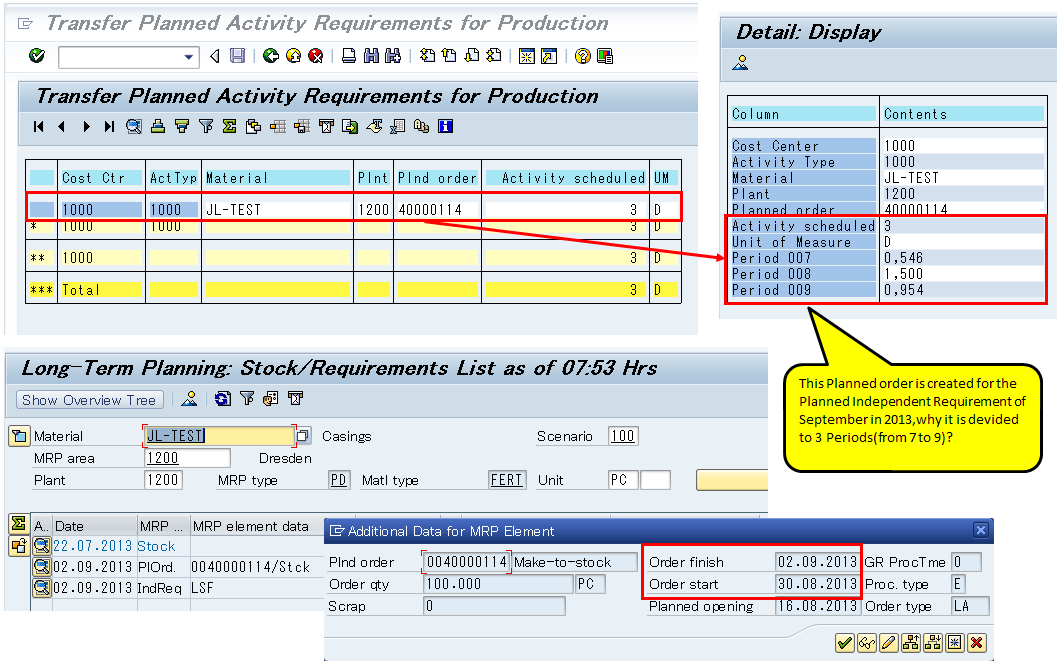Open details icon for IndReq LSF row
This screenshot has height=664, width=1060.
[42, 588]
